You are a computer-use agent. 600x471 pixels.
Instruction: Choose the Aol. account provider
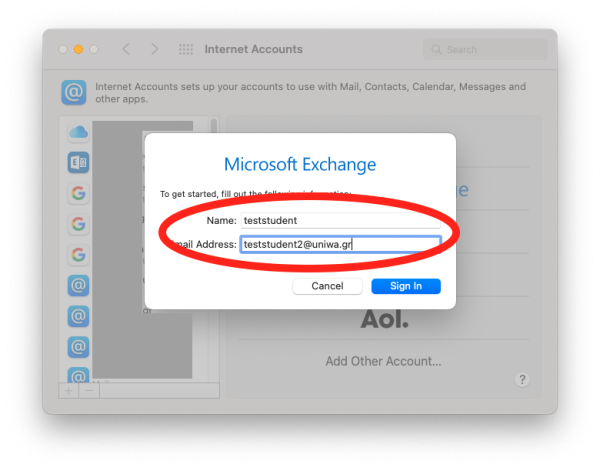384,319
